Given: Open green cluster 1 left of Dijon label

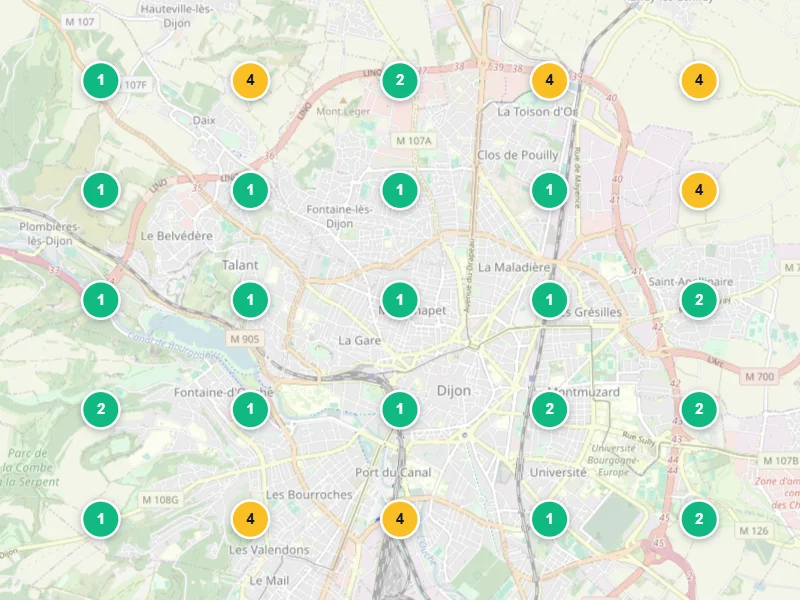Looking at the screenshot, I should click(x=399, y=409).
